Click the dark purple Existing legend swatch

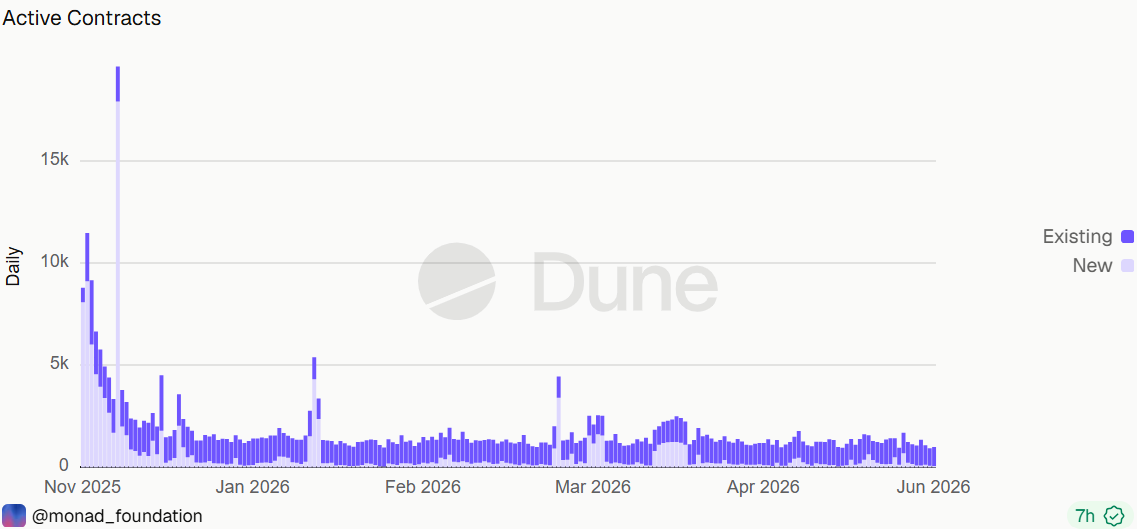tap(1127, 236)
